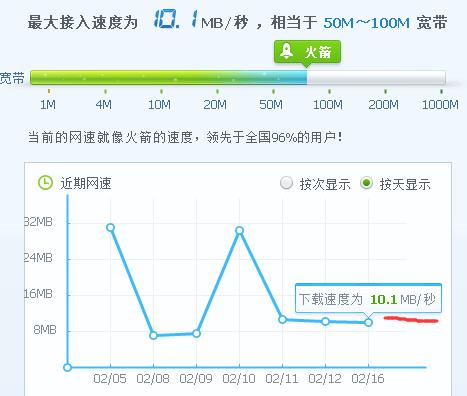Click the 32MB axis label
The width and height of the screenshot is (467, 396).
[38, 222]
